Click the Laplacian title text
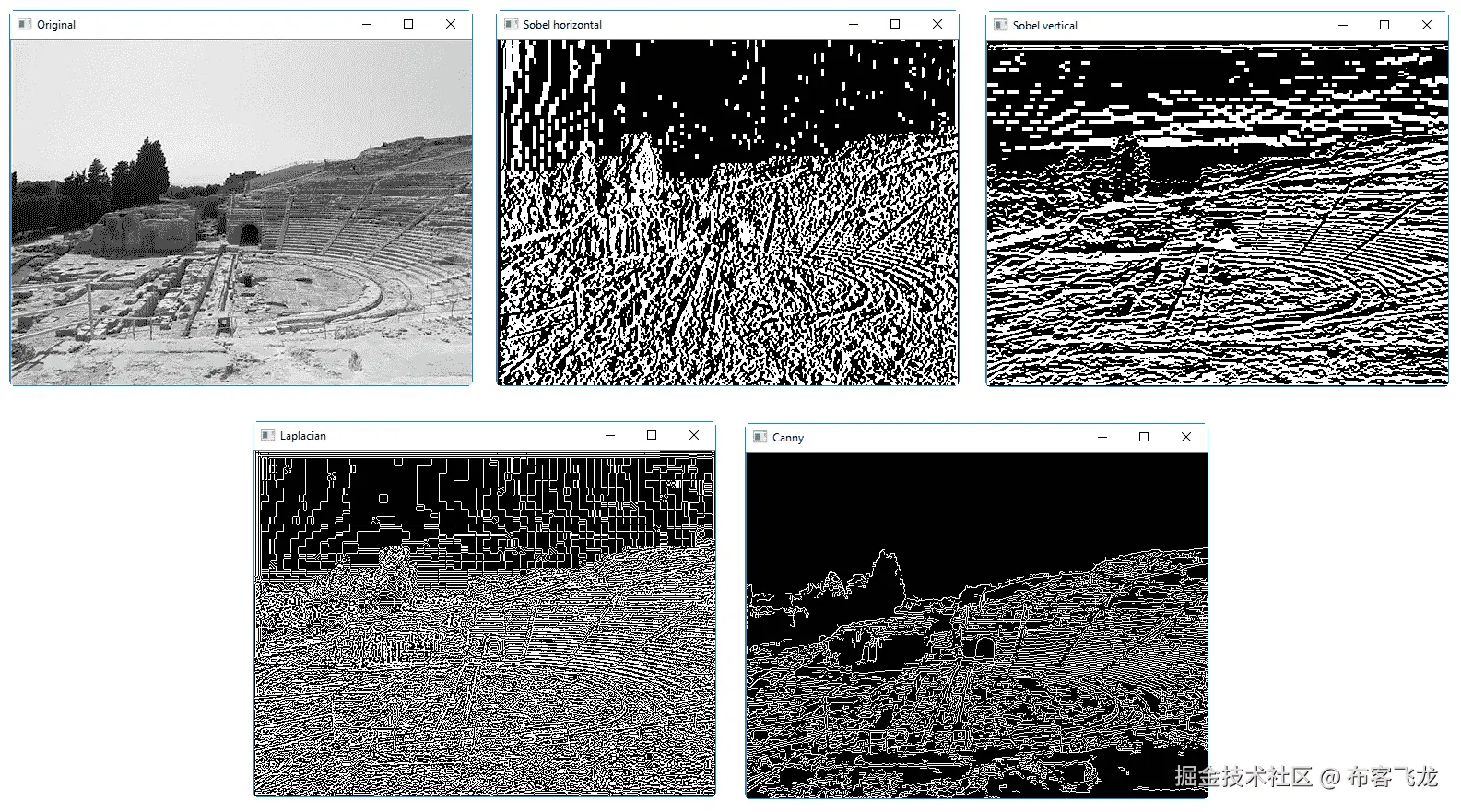The height and width of the screenshot is (812, 1461). [303, 436]
